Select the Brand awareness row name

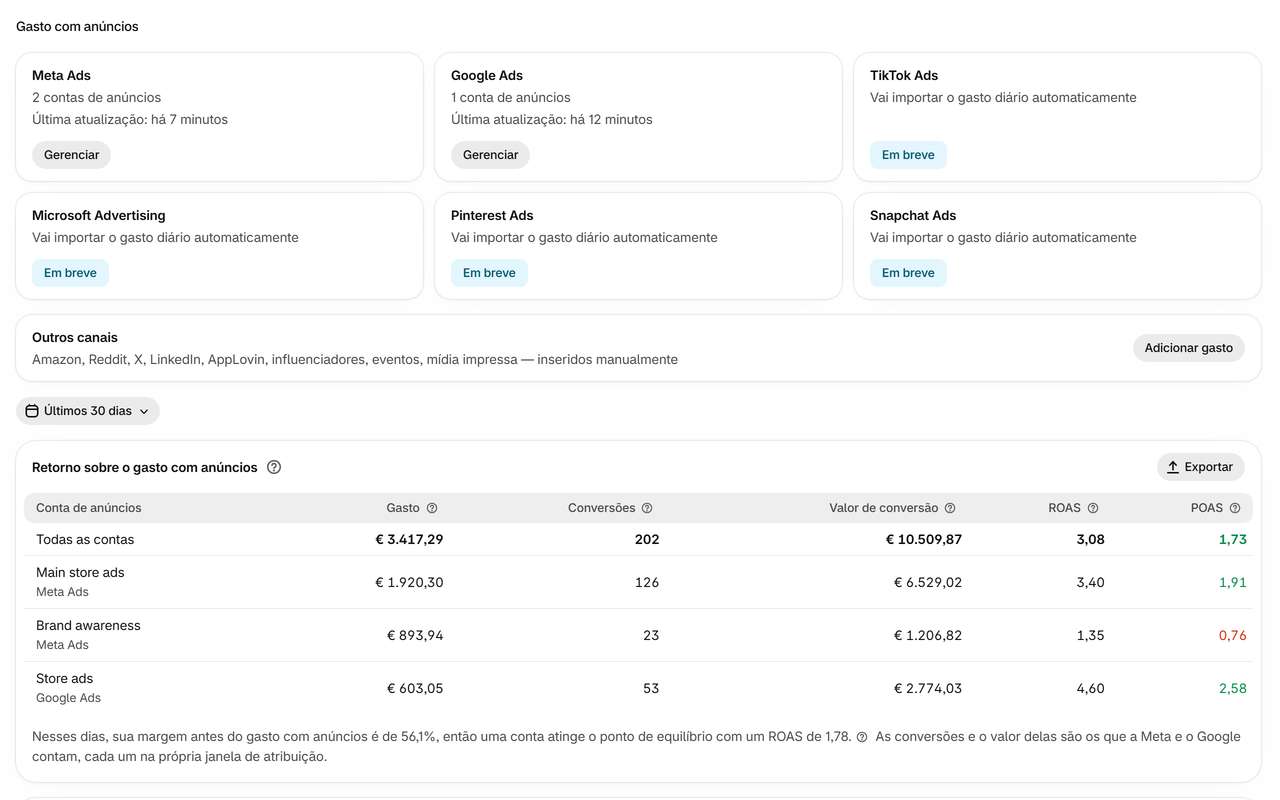[x=88, y=625]
